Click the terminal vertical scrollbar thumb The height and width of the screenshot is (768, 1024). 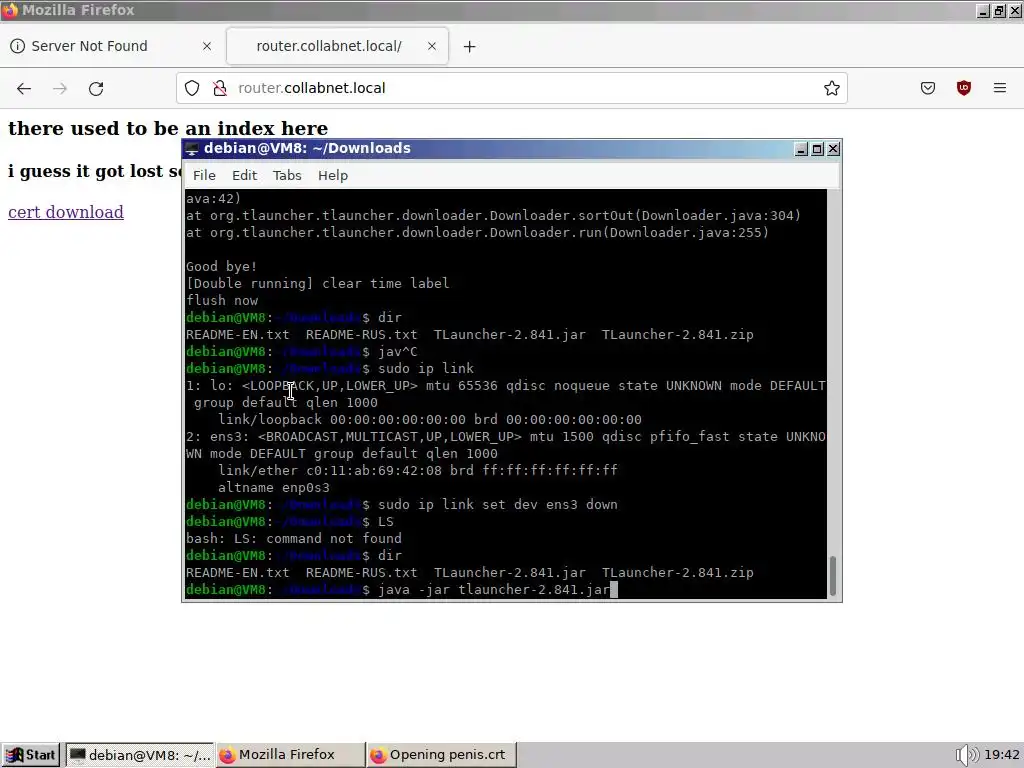tap(833, 575)
